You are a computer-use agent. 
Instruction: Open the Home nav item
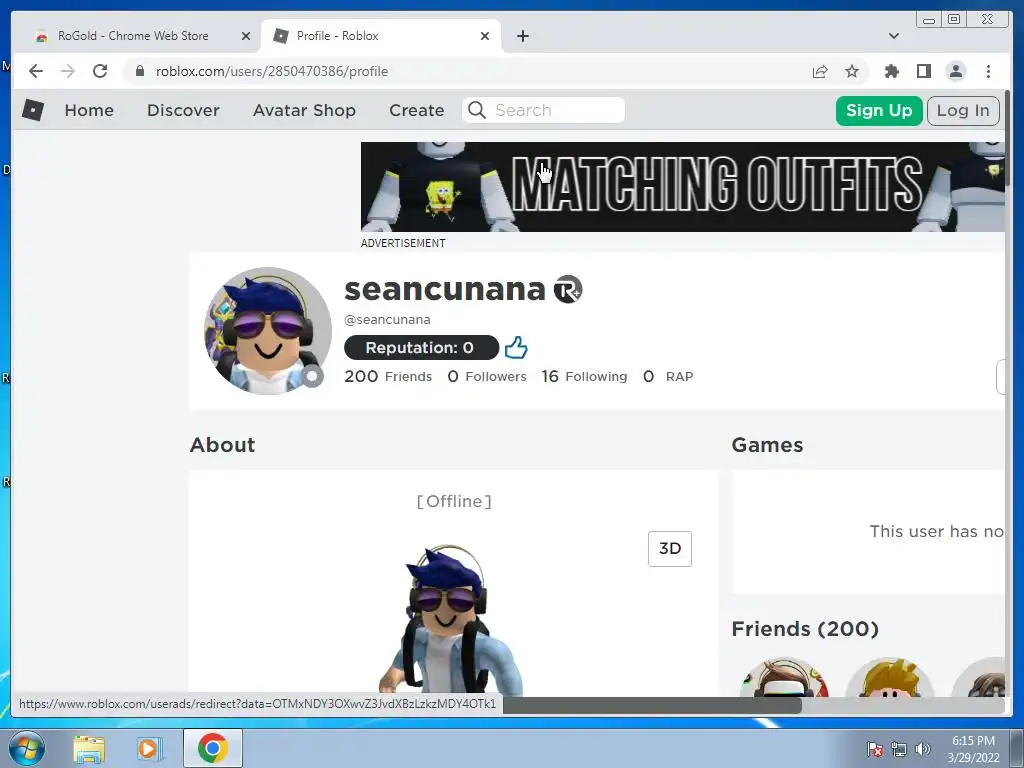point(89,110)
